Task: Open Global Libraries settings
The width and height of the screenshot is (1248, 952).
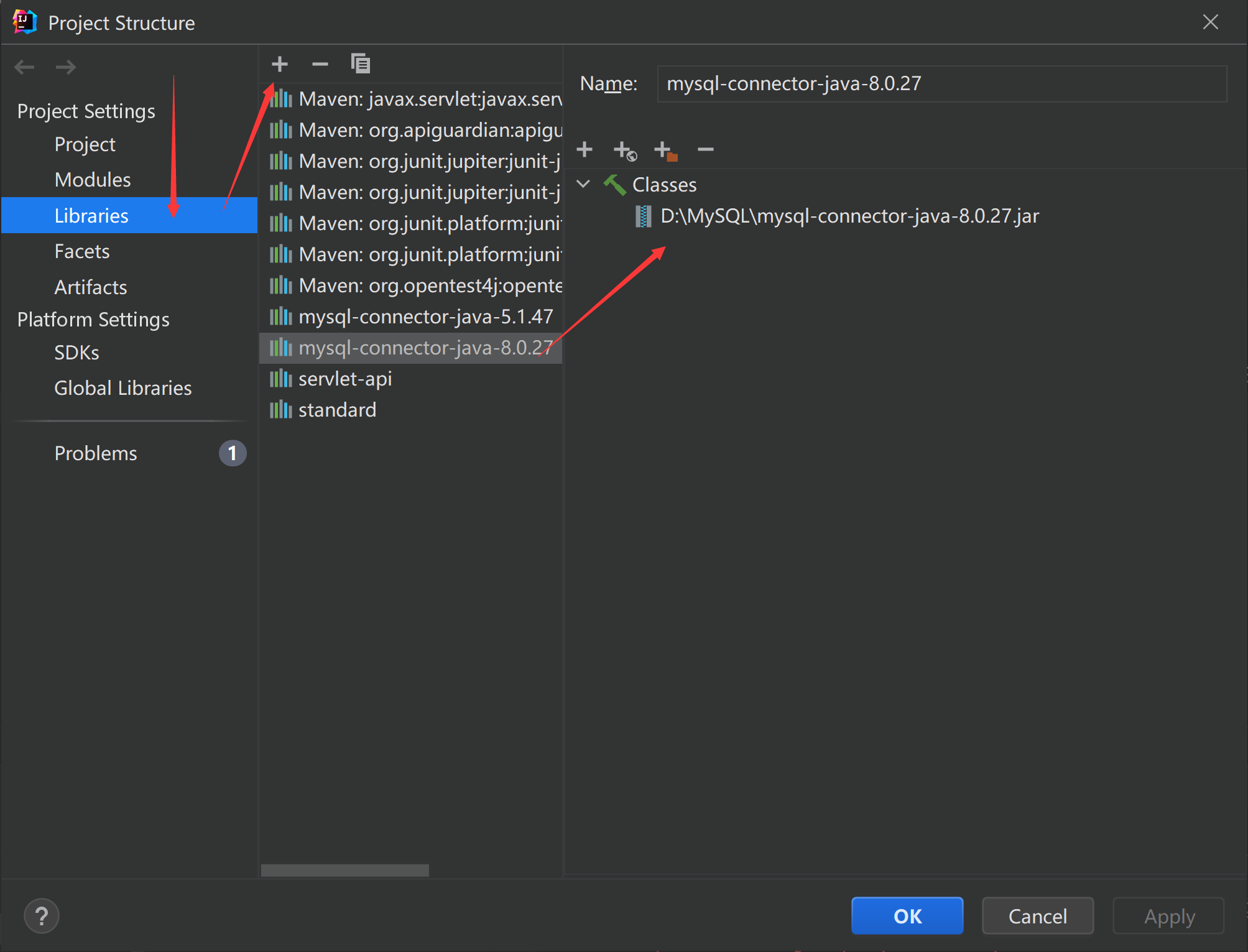Action: 123,388
